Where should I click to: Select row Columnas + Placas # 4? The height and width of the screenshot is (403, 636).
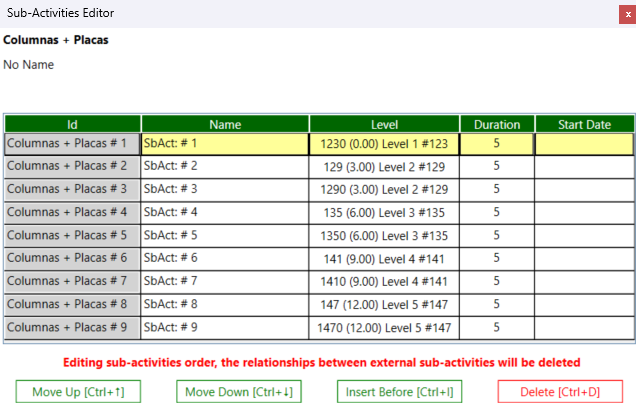coord(72,212)
